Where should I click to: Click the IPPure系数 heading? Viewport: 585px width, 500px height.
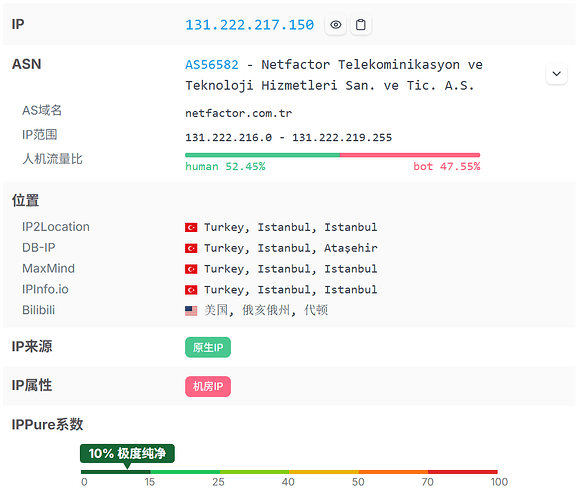[x=47, y=425]
